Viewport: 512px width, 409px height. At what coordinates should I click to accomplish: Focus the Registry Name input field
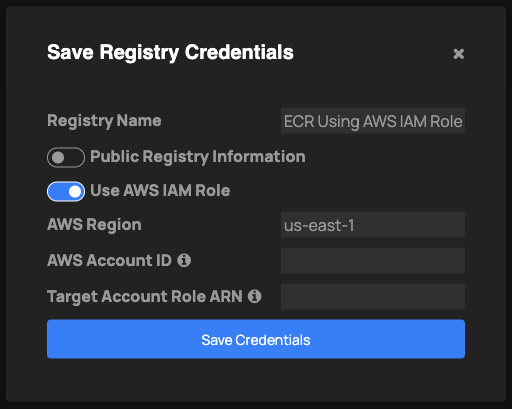[373, 121]
